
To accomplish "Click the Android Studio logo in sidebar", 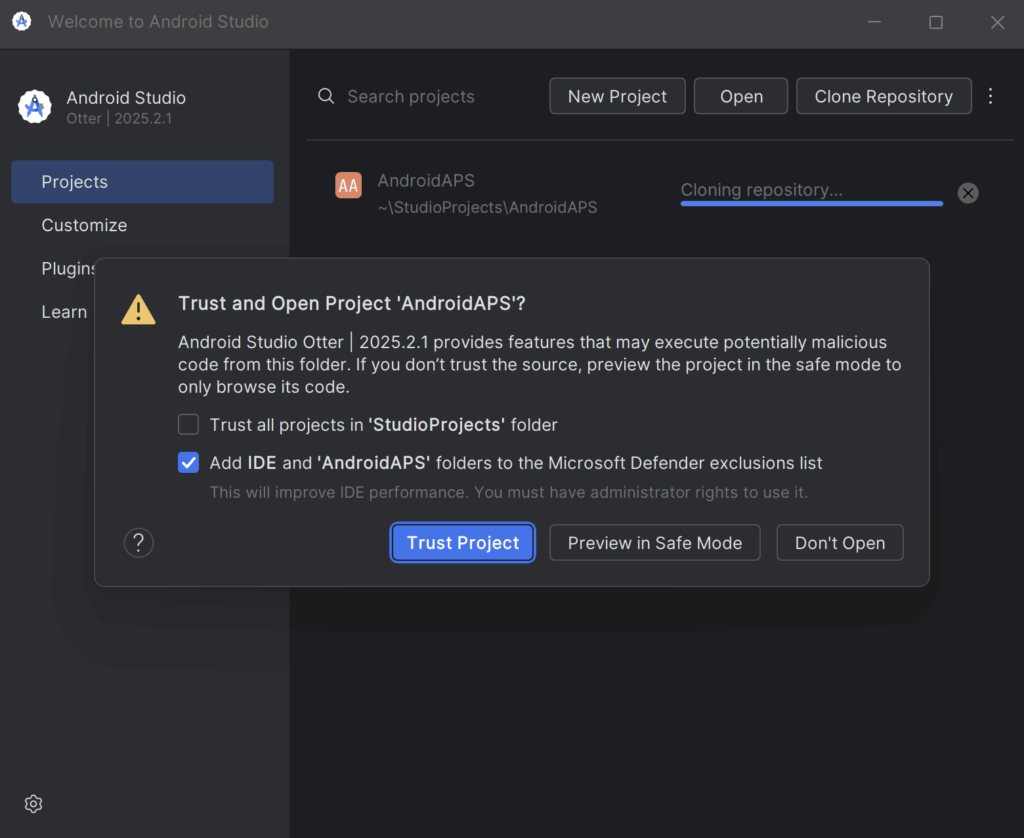I will tap(35, 106).
